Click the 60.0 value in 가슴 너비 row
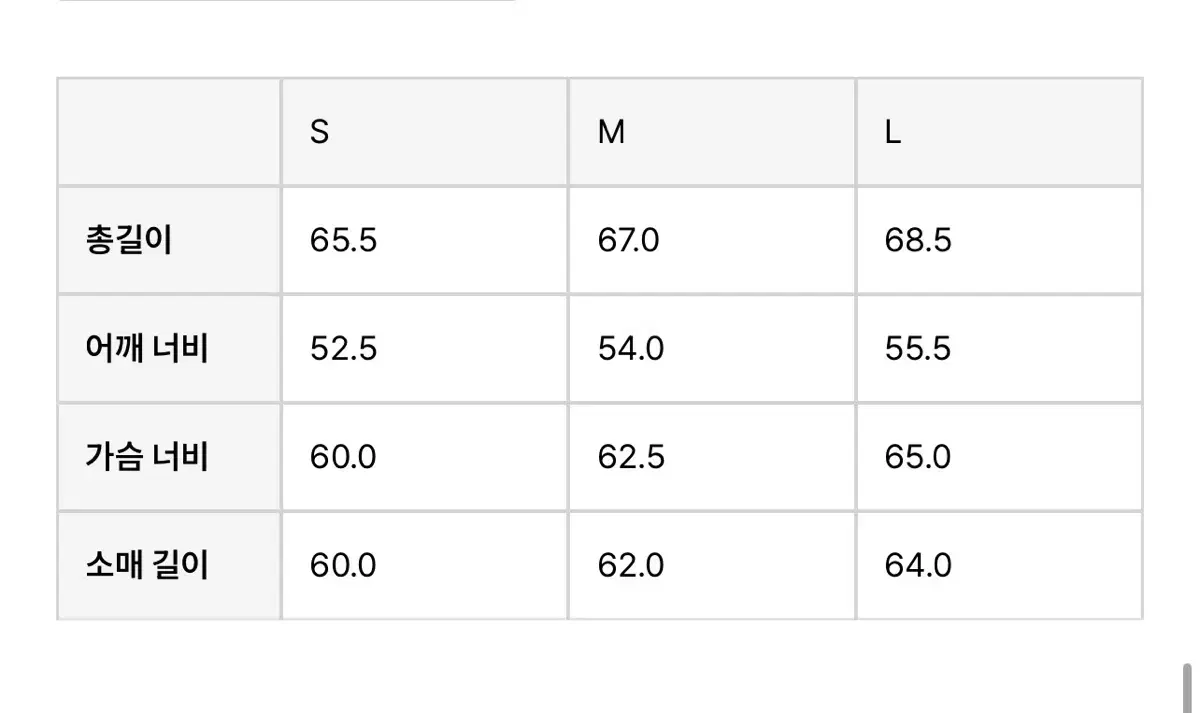The width and height of the screenshot is (1200, 713). click(x=343, y=457)
